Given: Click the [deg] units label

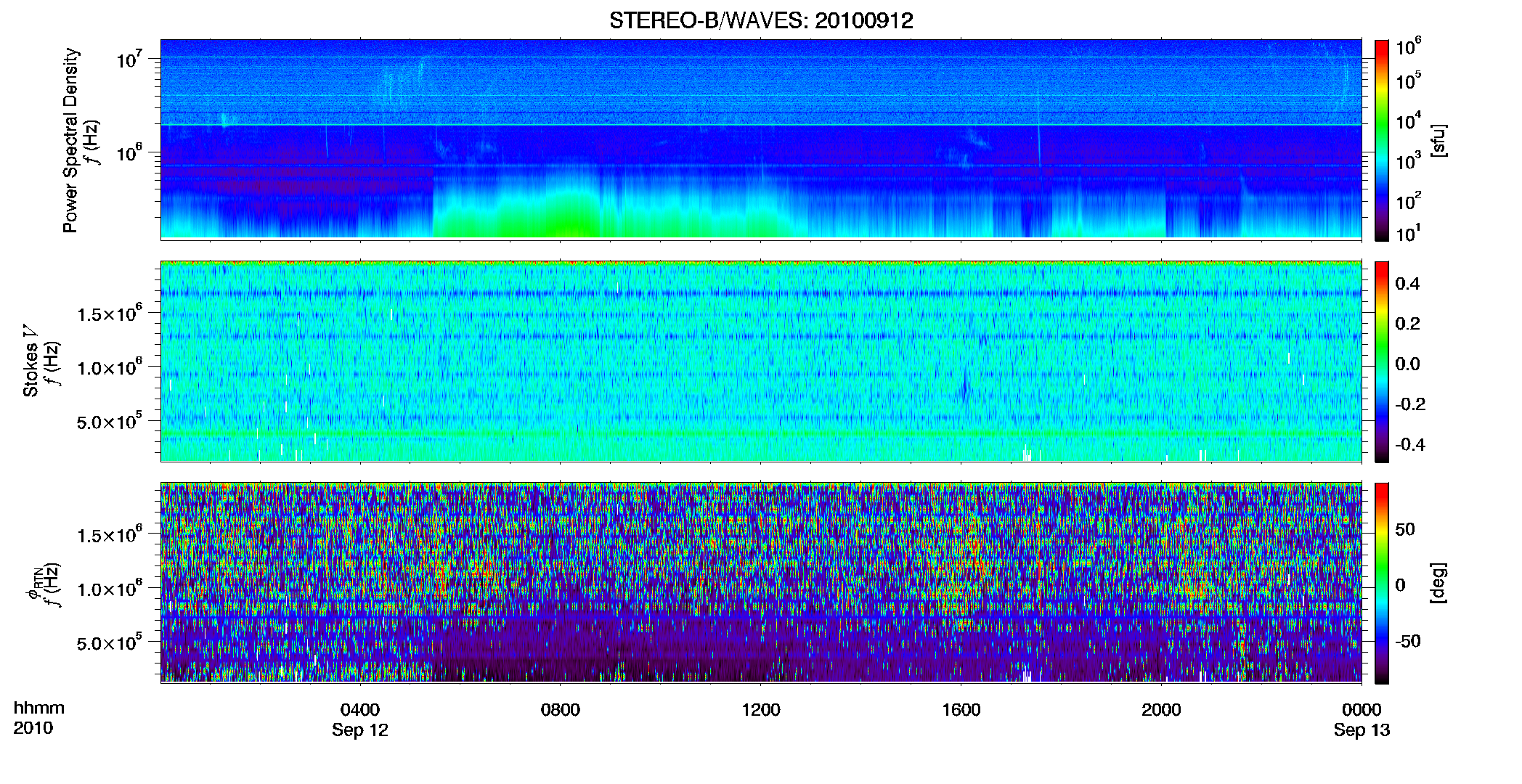Looking at the screenshot, I should [x=1438, y=583].
